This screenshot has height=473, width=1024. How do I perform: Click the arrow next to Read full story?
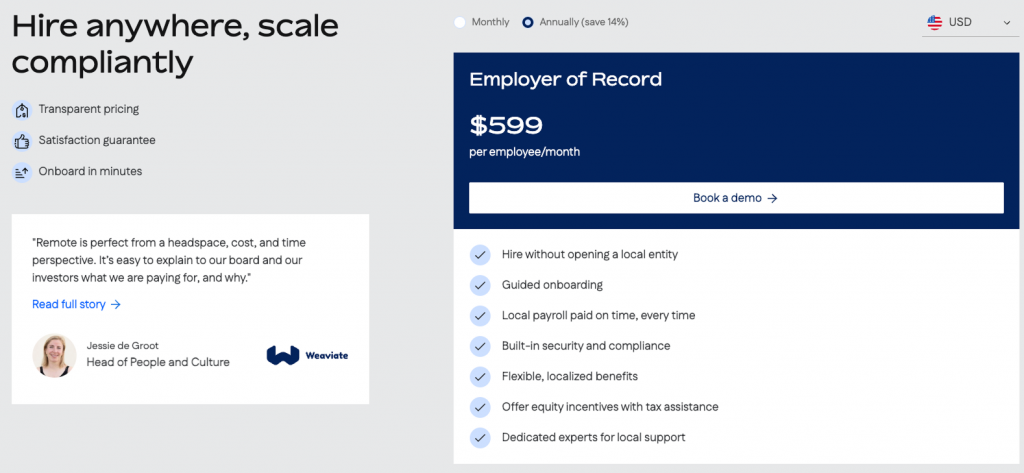point(116,304)
